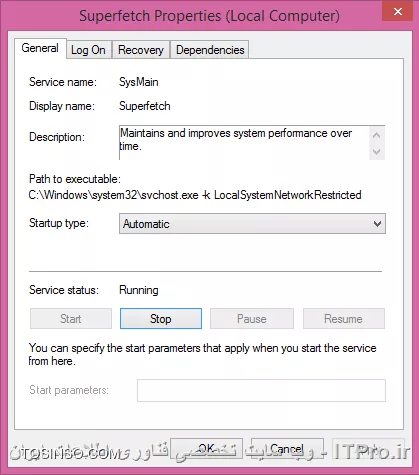Close the Superfetch Properties dialog

click(397, 12)
